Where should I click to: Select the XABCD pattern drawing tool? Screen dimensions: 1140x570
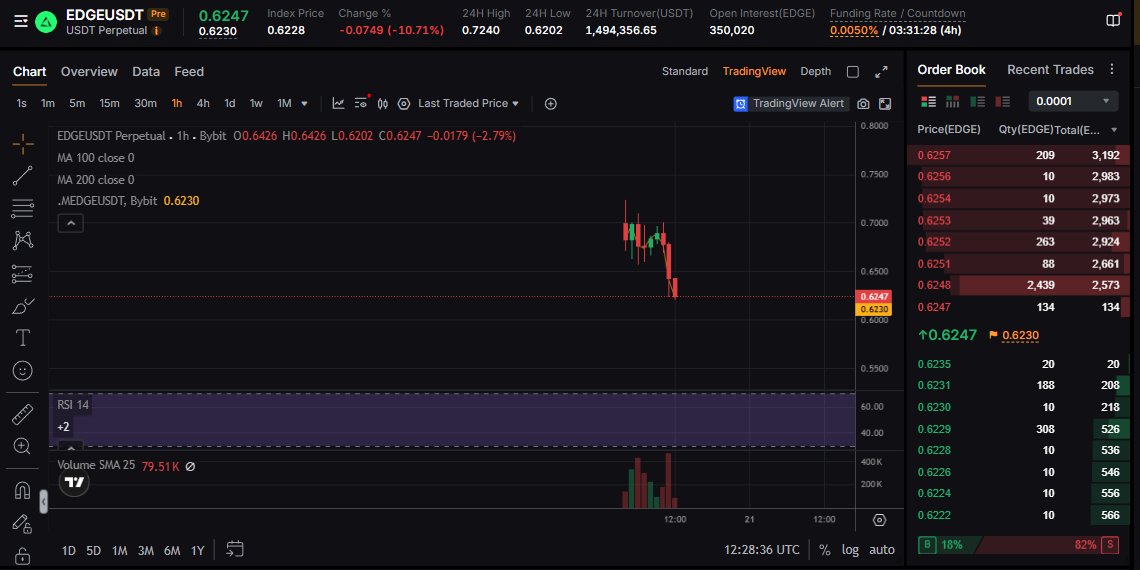point(23,241)
